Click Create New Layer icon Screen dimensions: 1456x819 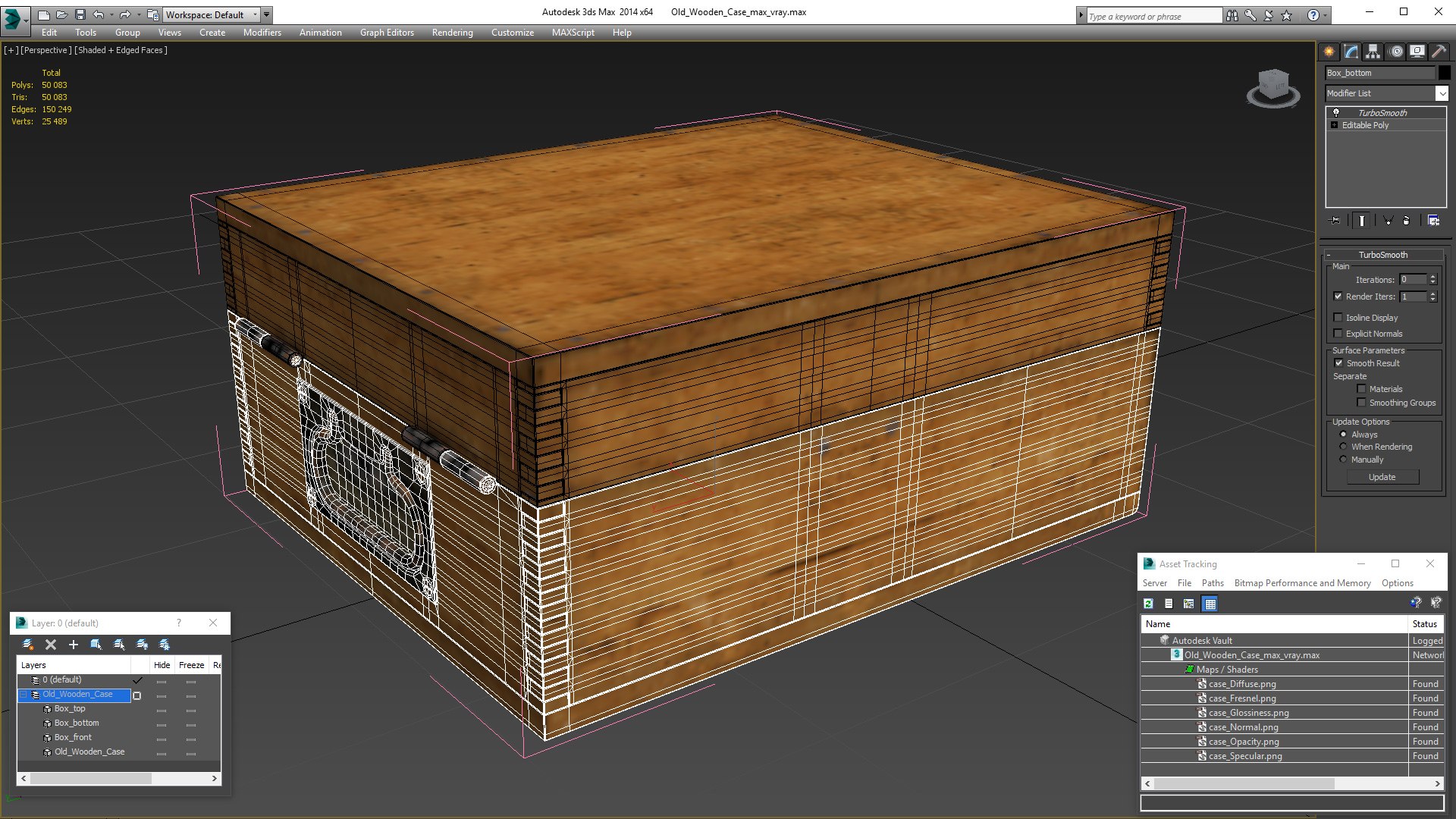click(28, 645)
